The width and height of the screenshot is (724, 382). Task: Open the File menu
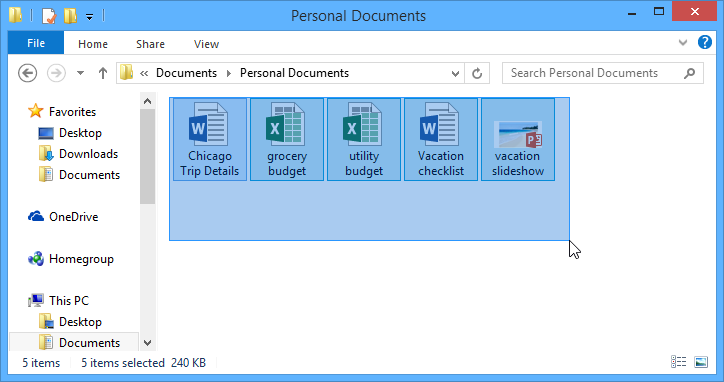pos(36,43)
